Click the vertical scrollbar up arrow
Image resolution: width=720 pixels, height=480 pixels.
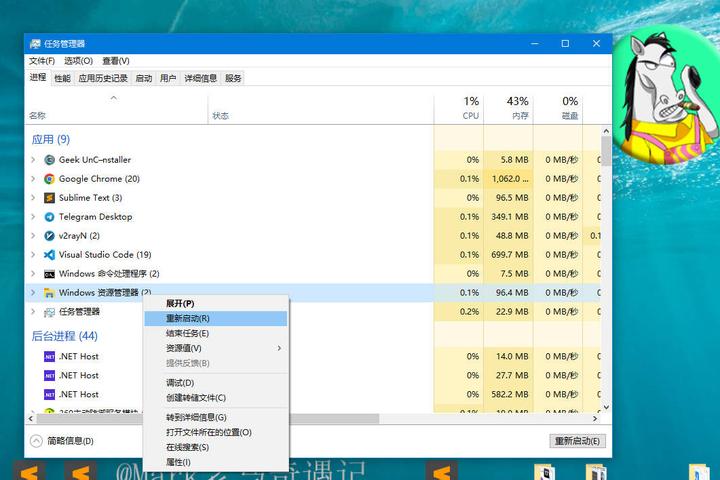click(x=606, y=131)
